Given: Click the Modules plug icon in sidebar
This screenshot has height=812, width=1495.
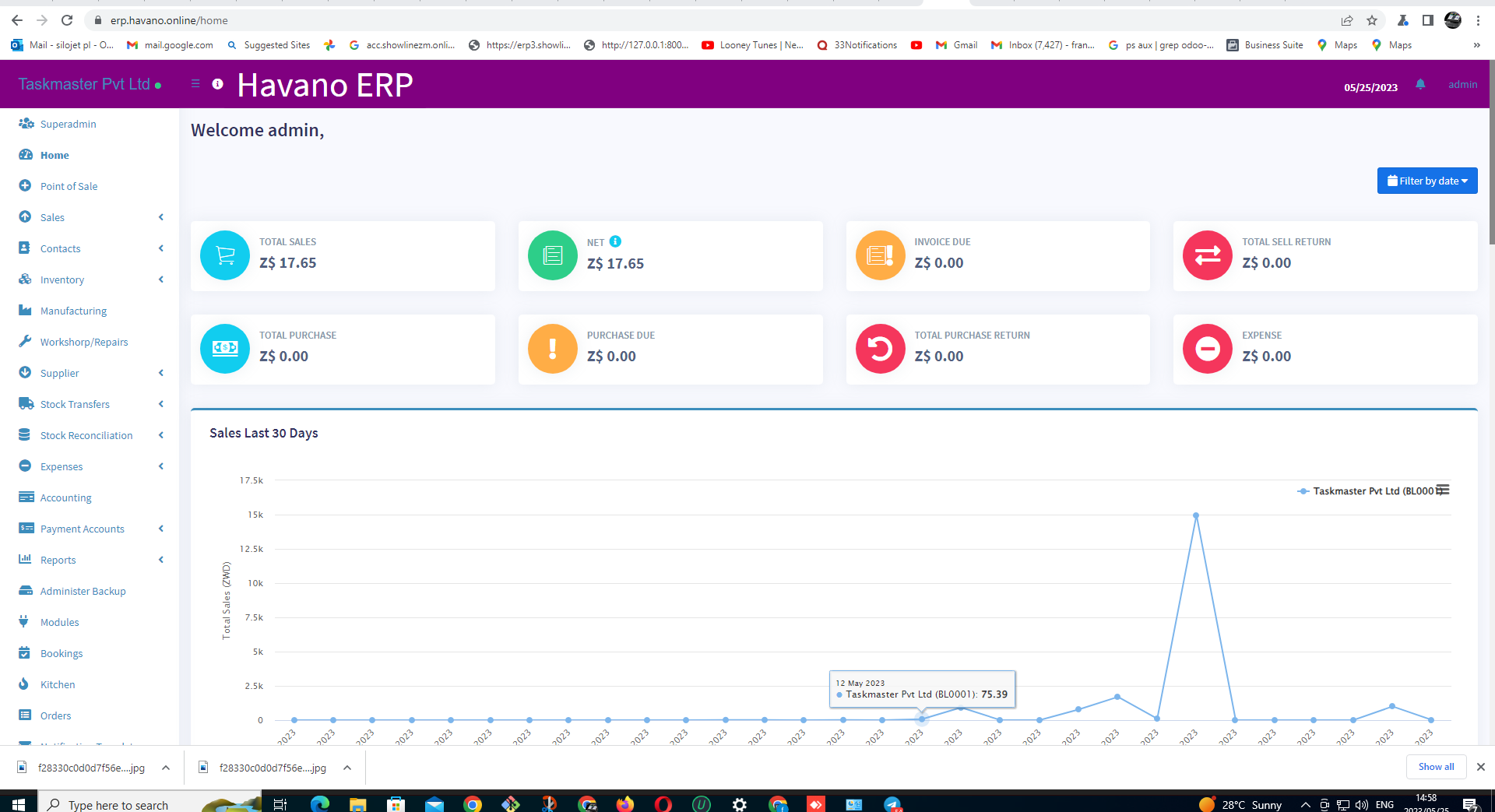Looking at the screenshot, I should pos(24,622).
